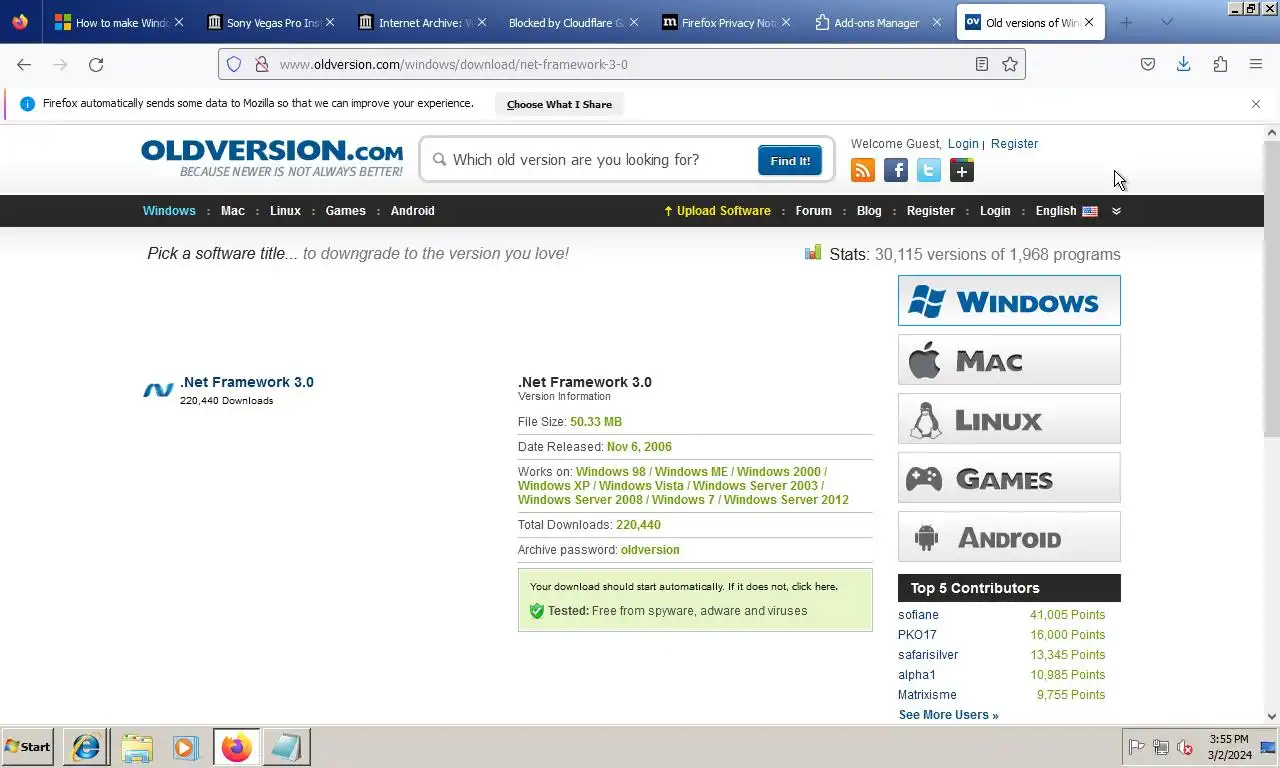Open the Android menu item in navbar
This screenshot has height=768, width=1280.
(412, 211)
